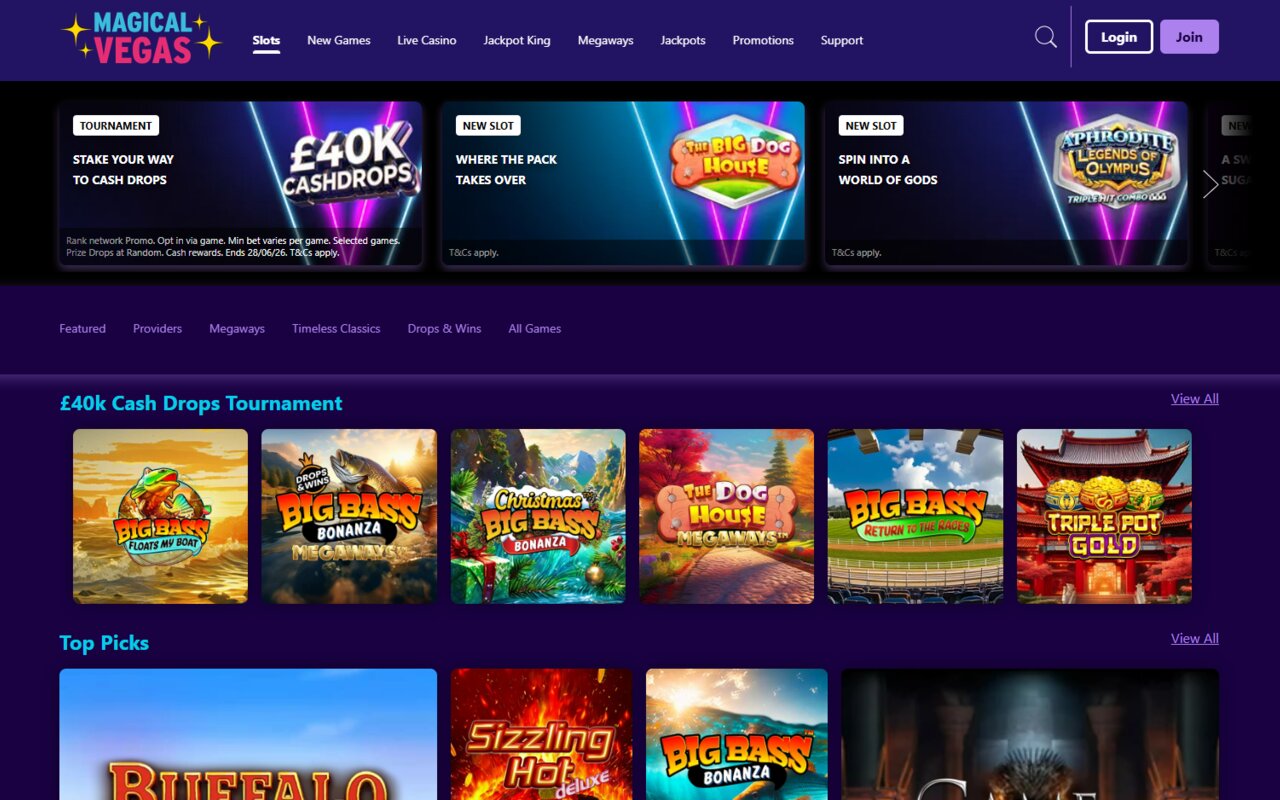The image size is (1280, 800).
Task: Open the Aphrodite Legends of Olympus banner
Action: [1006, 184]
